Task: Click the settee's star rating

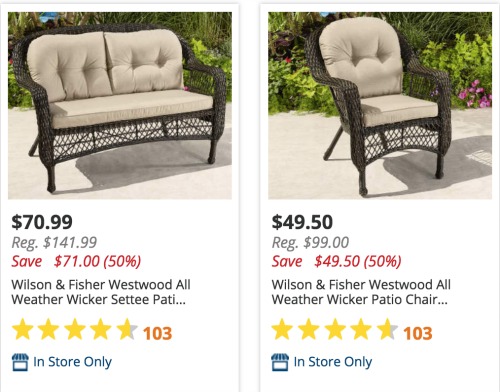Action: point(75,329)
